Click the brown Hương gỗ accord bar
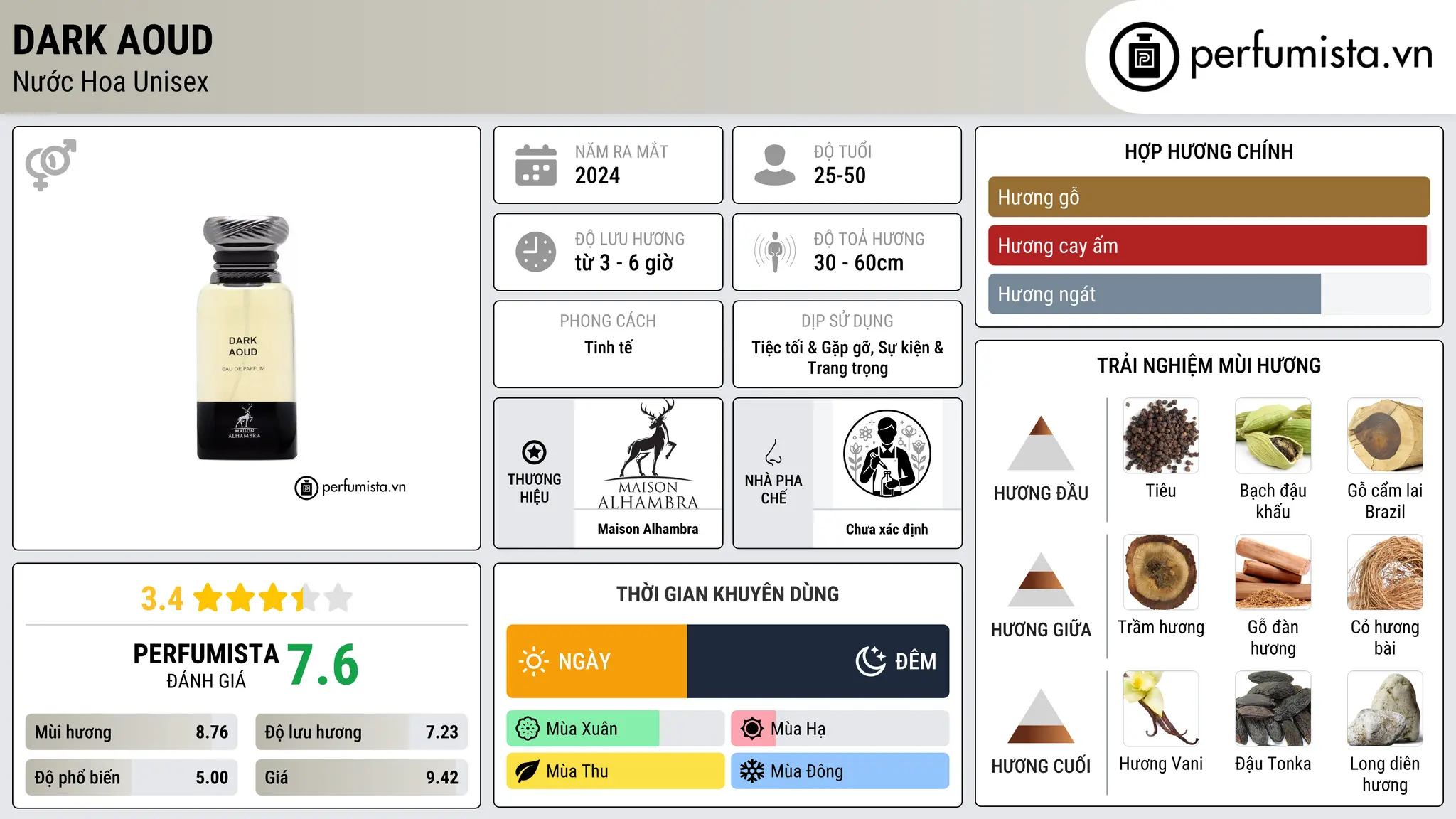This screenshot has width=1456, height=819. pos(1209,197)
